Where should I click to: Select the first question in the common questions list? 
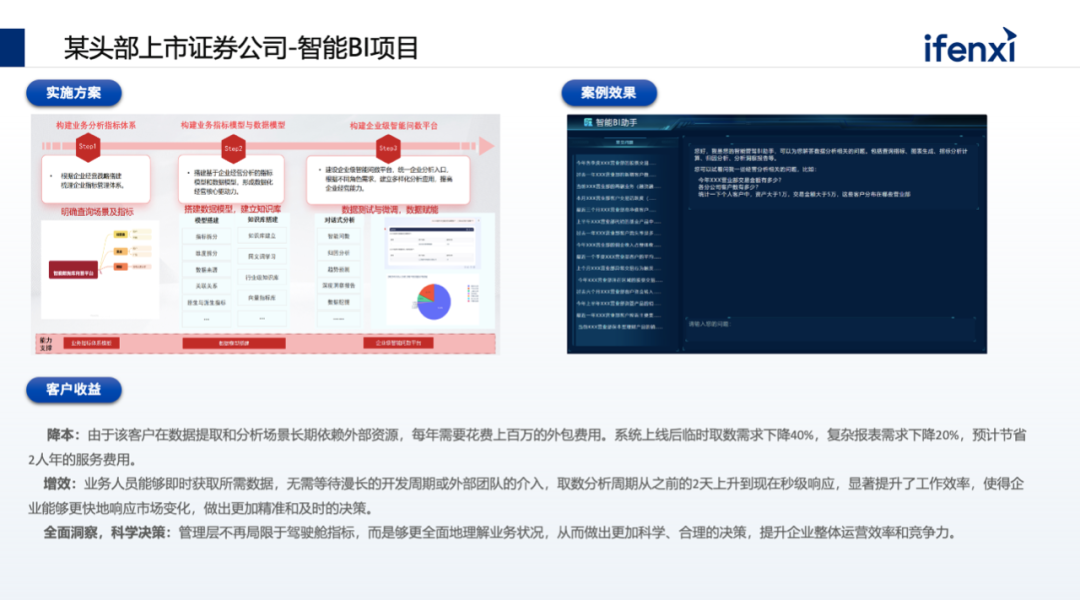point(616,161)
